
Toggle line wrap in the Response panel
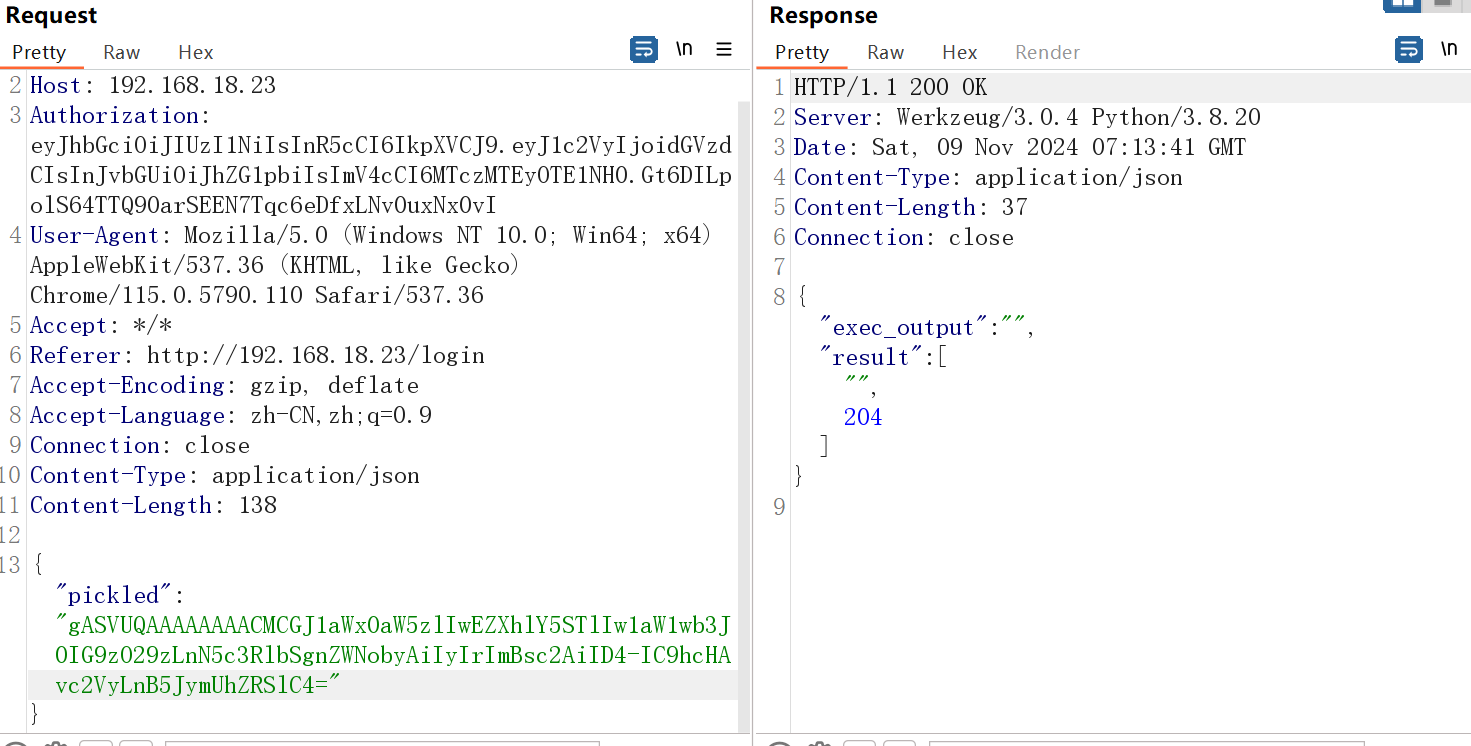[x=1408, y=49]
